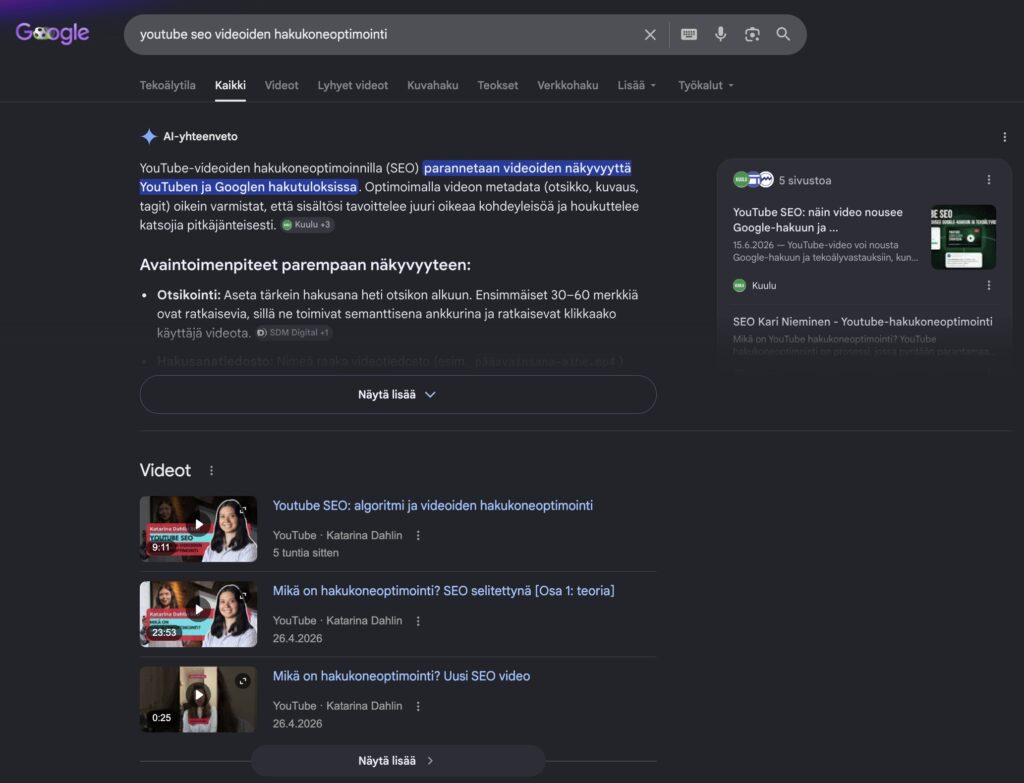Click the 5 sivustoa label
This screenshot has width=1024, height=783.
[805, 180]
